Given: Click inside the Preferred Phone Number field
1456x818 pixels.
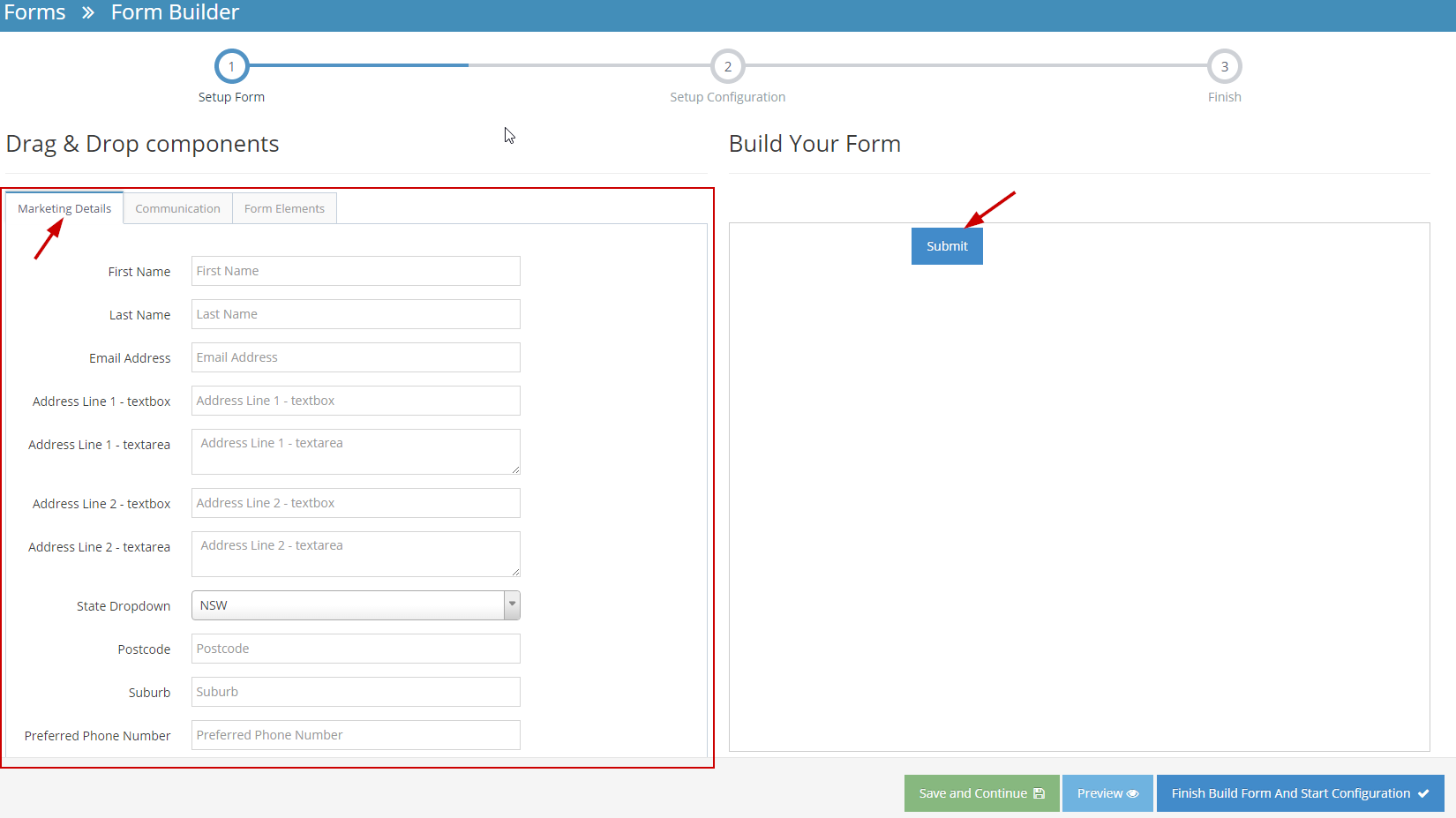Looking at the screenshot, I should pos(355,734).
